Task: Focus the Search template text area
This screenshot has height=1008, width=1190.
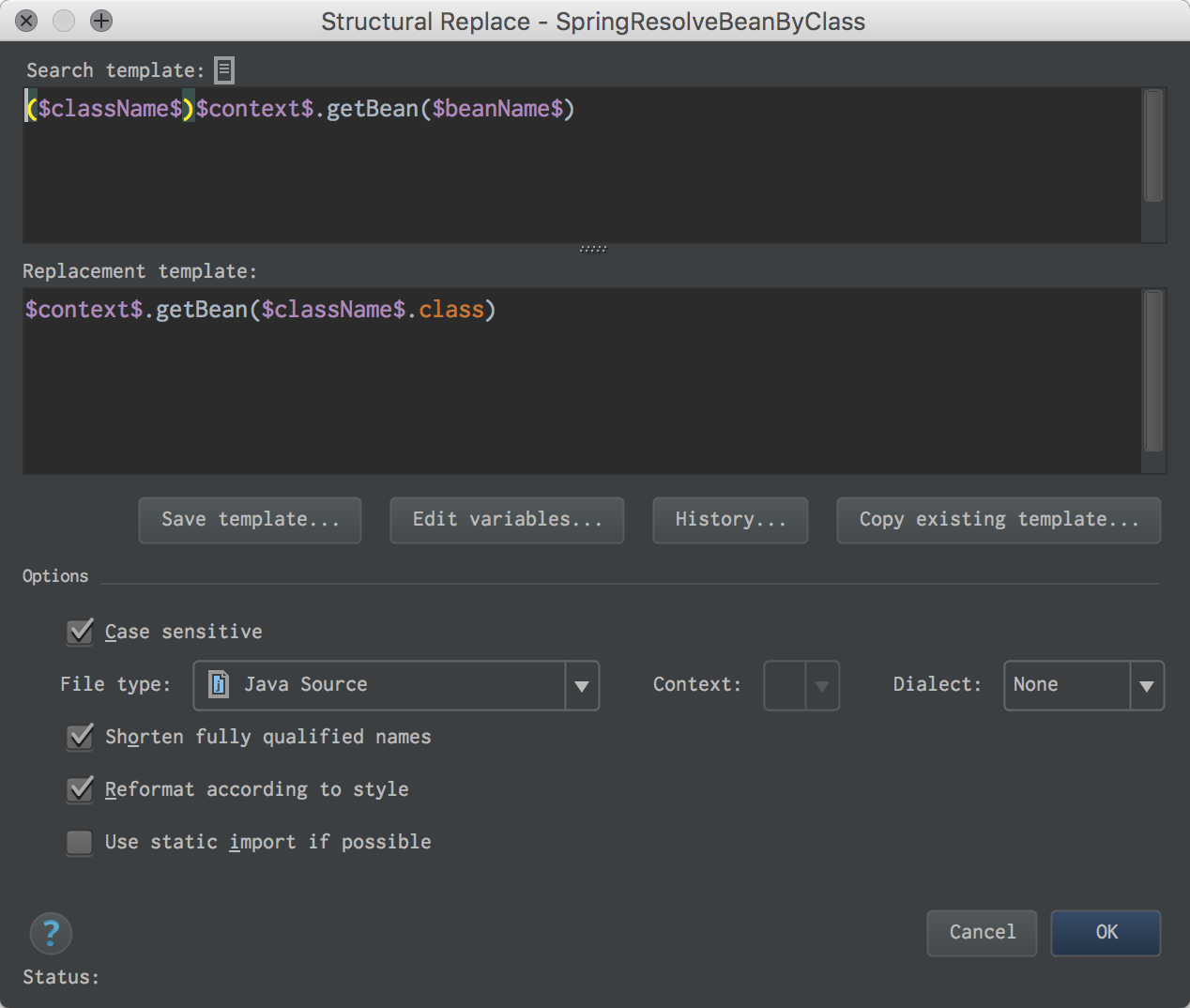Action: [x=582, y=166]
